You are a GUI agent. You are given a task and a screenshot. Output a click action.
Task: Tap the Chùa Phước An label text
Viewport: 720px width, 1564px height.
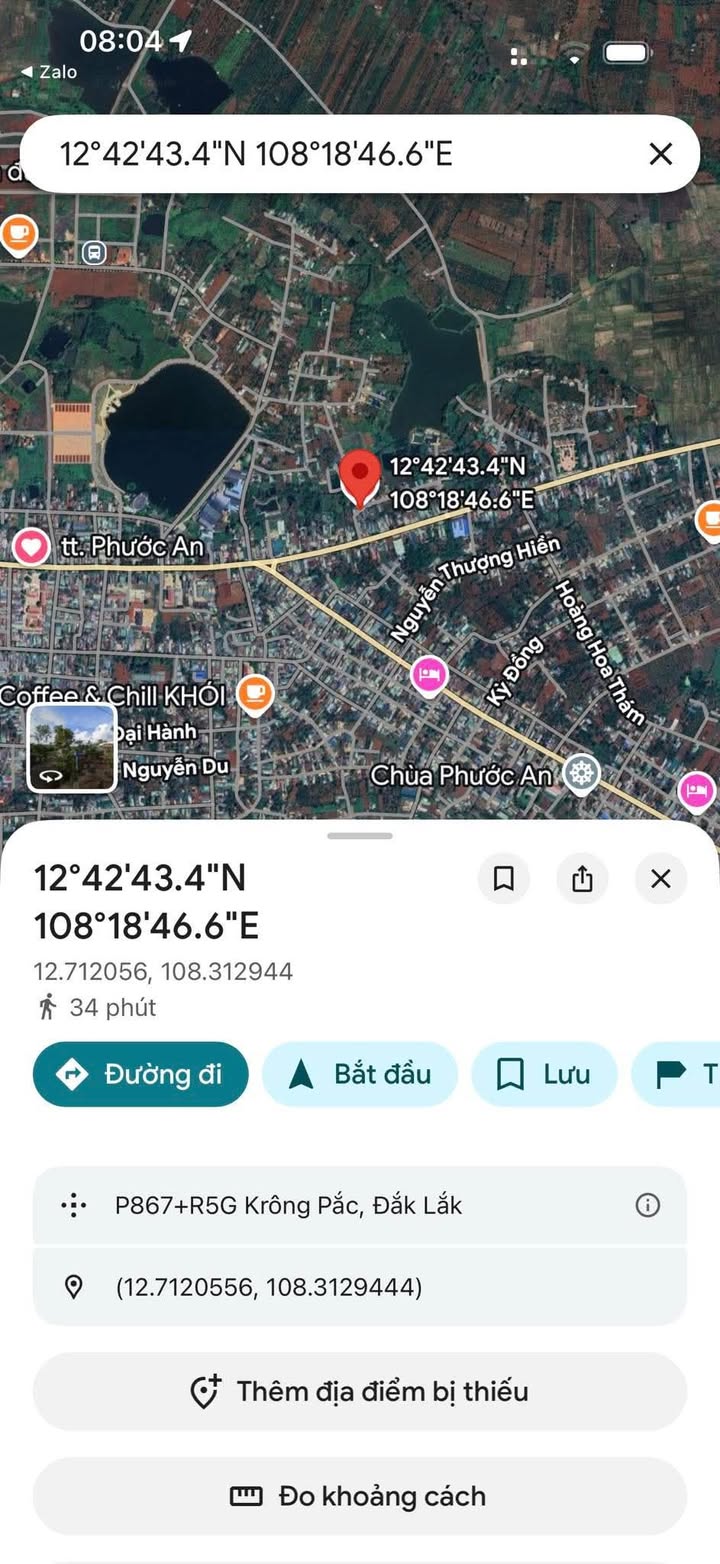(x=462, y=775)
